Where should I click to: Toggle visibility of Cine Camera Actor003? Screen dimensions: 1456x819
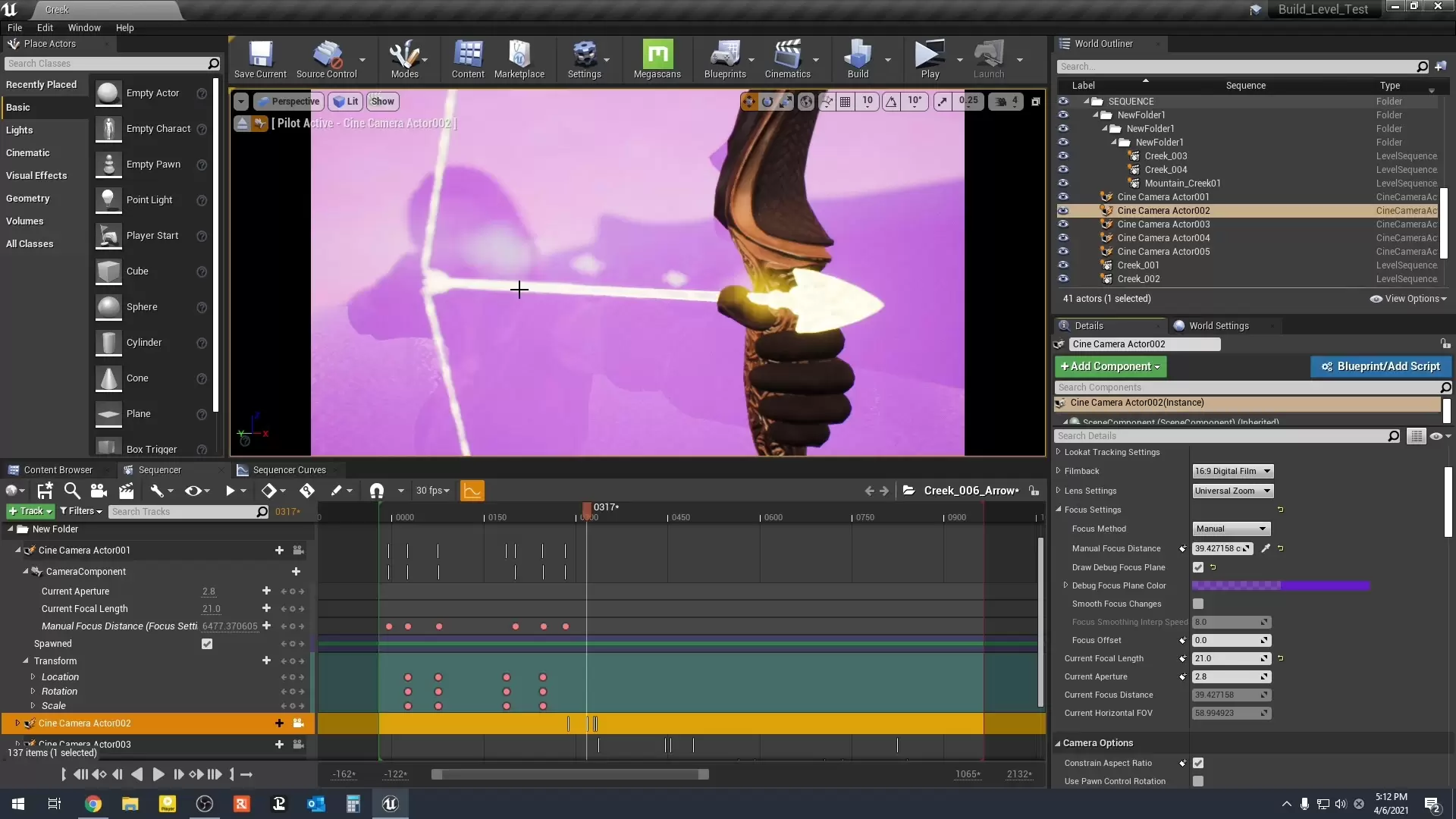[x=1063, y=224]
